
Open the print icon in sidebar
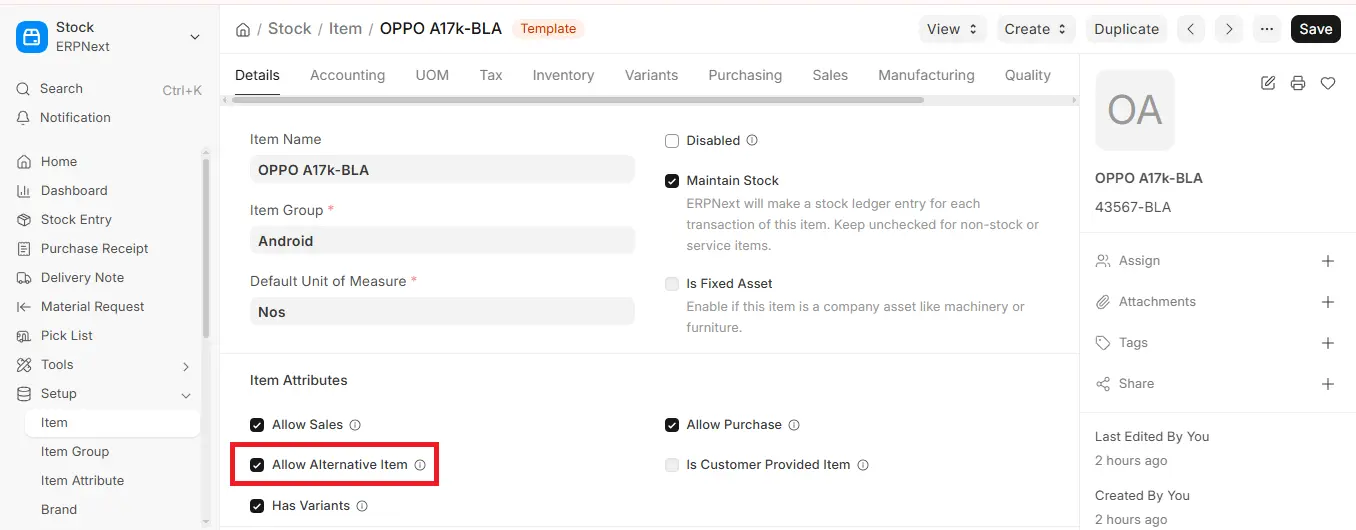point(1298,83)
